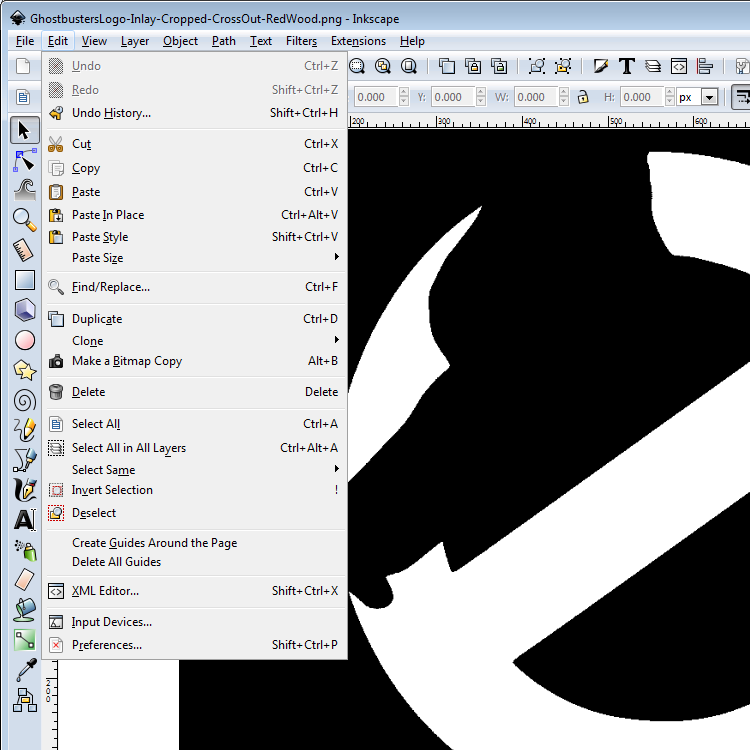The width and height of the screenshot is (750, 750).
Task: Choose Create Guides Around the Page
Action: (x=195, y=543)
